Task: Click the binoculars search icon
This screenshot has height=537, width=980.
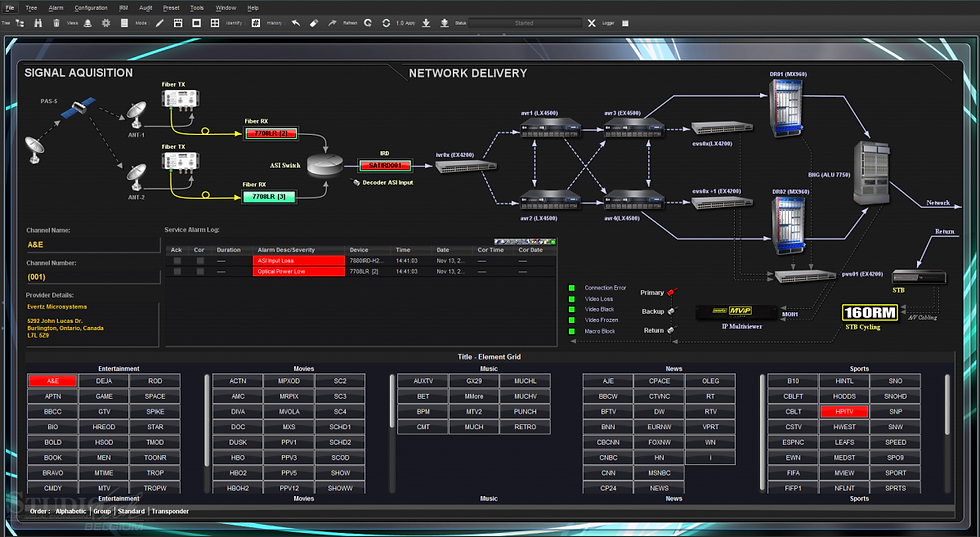Action: 38,23
